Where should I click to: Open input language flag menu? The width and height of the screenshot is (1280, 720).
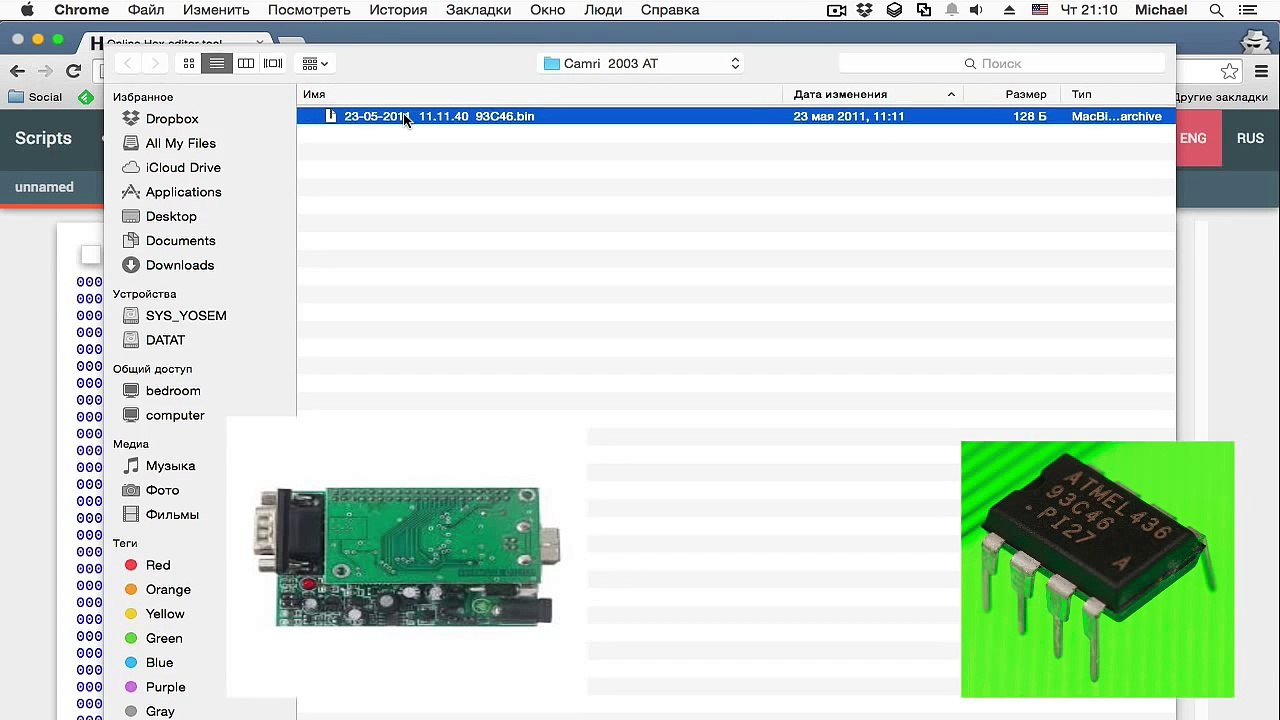click(x=1040, y=10)
